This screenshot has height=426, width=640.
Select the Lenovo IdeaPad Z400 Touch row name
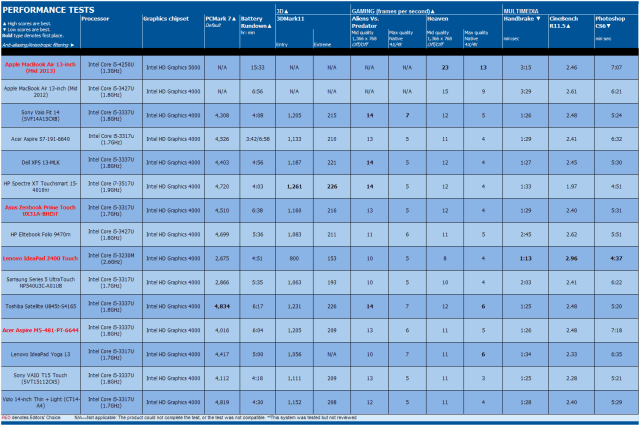[x=40, y=258]
